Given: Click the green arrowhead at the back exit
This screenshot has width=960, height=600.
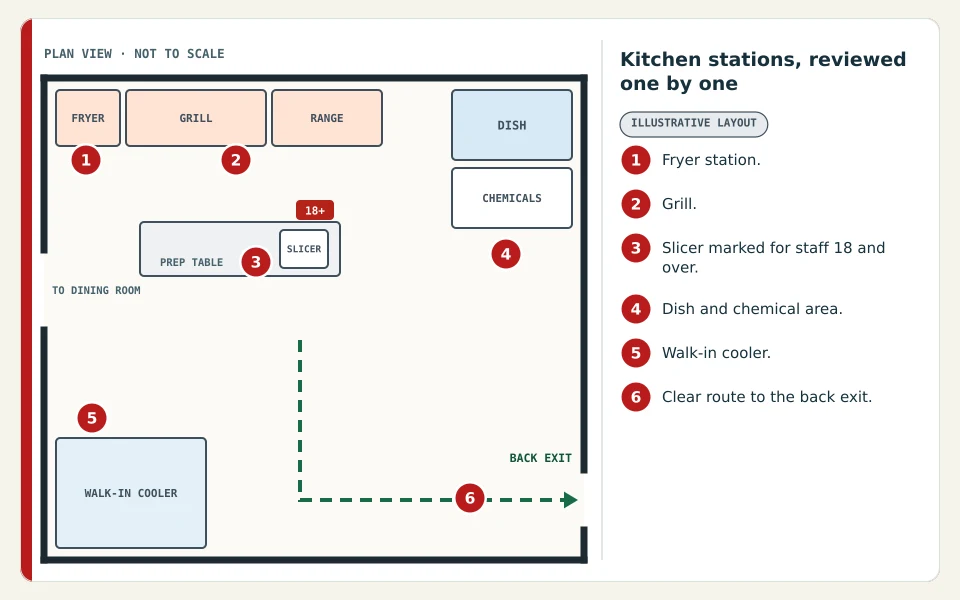Looking at the screenshot, I should (x=570, y=500).
